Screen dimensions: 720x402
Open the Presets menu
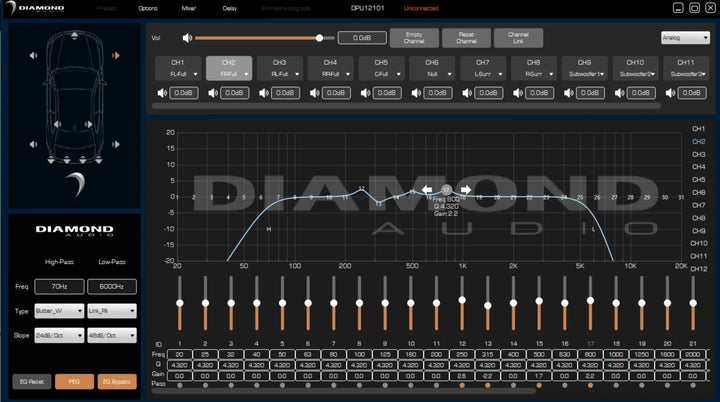(107, 8)
